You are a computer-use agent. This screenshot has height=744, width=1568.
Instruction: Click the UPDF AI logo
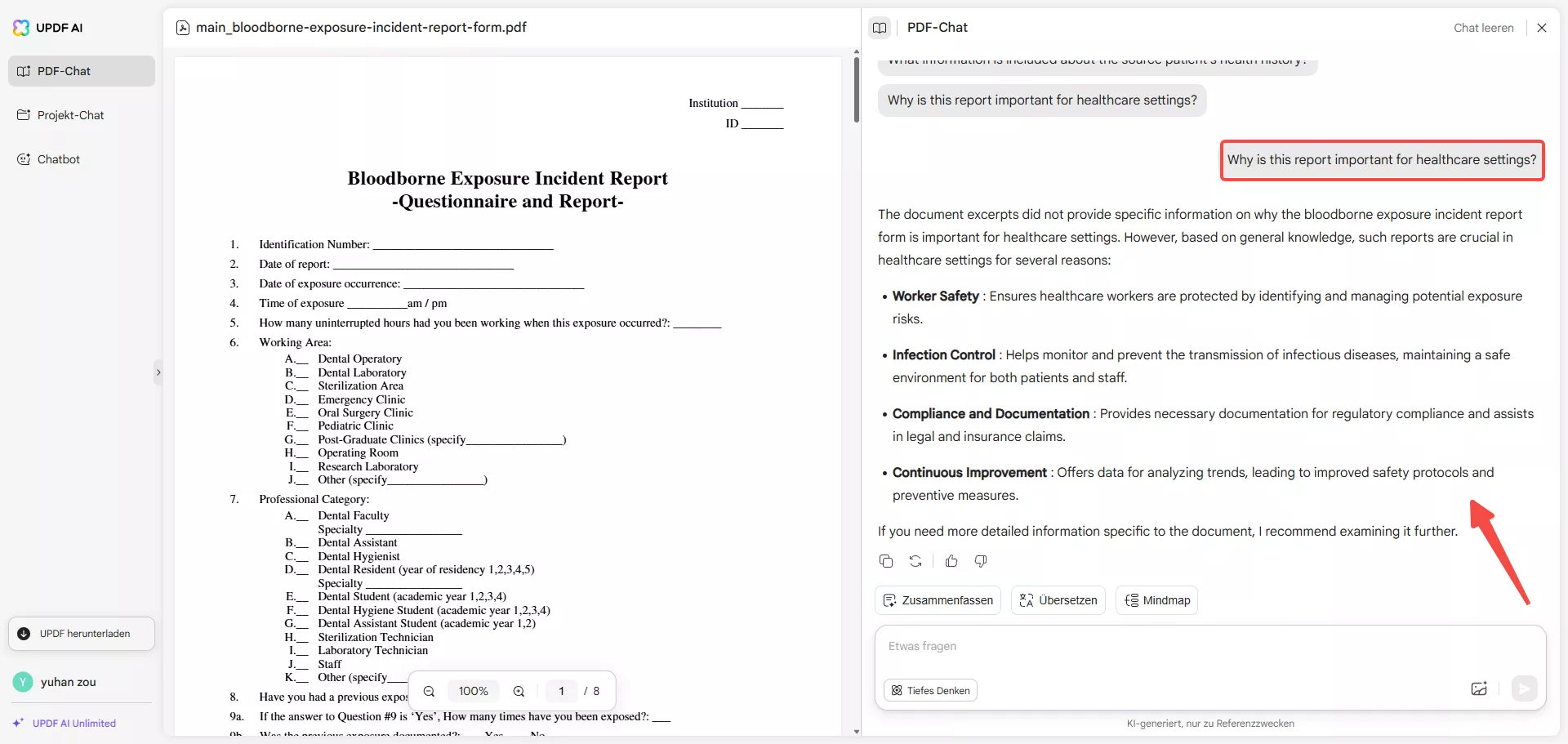[x=47, y=28]
